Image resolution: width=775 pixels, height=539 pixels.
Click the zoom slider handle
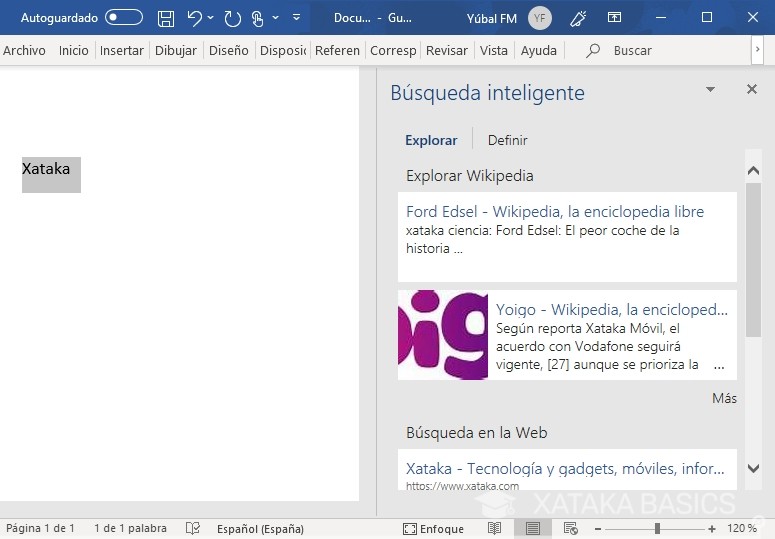tap(657, 528)
